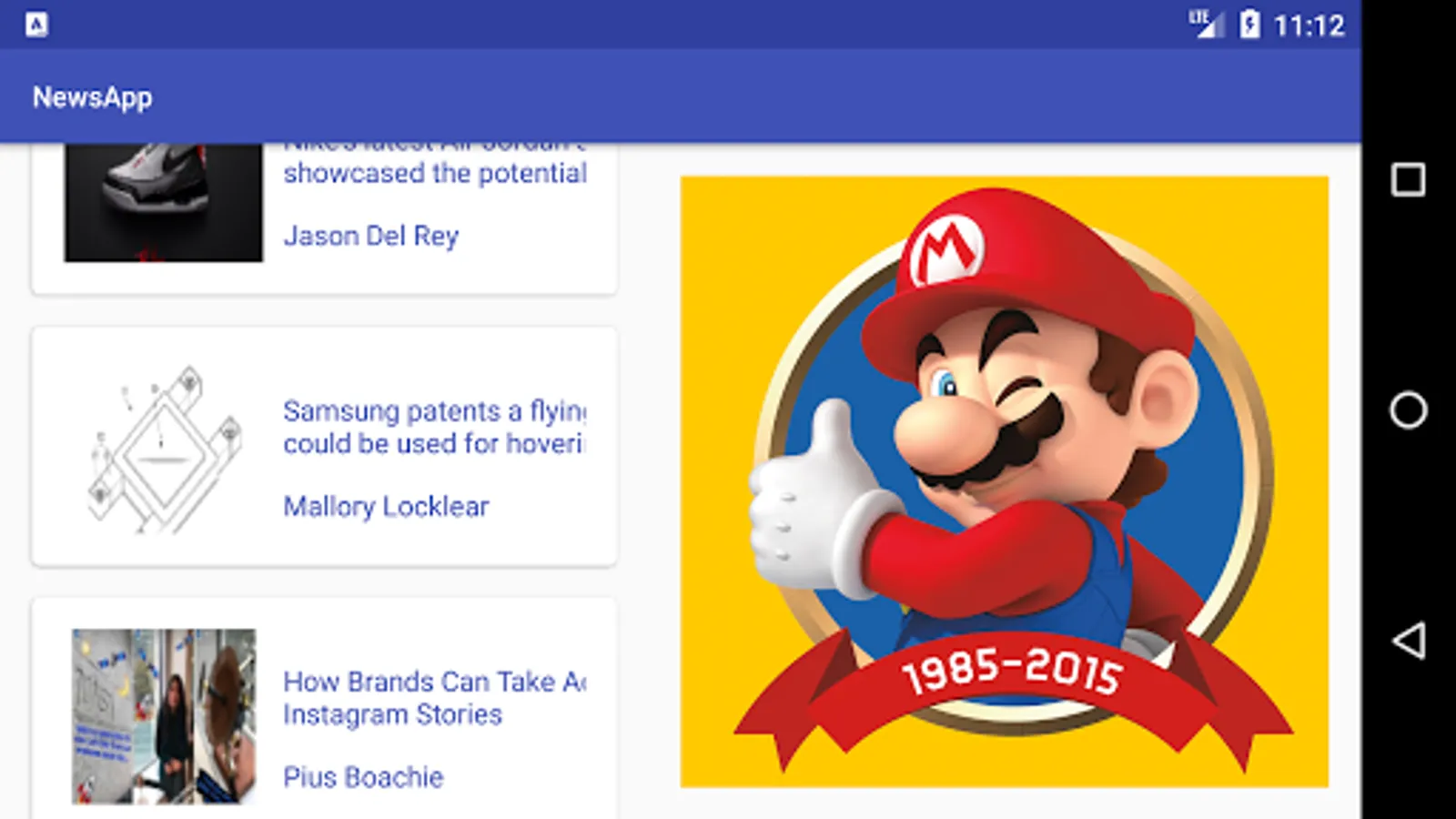Open the Instagram Stories collage thumbnail
The width and height of the screenshot is (1456, 819).
[x=164, y=716]
